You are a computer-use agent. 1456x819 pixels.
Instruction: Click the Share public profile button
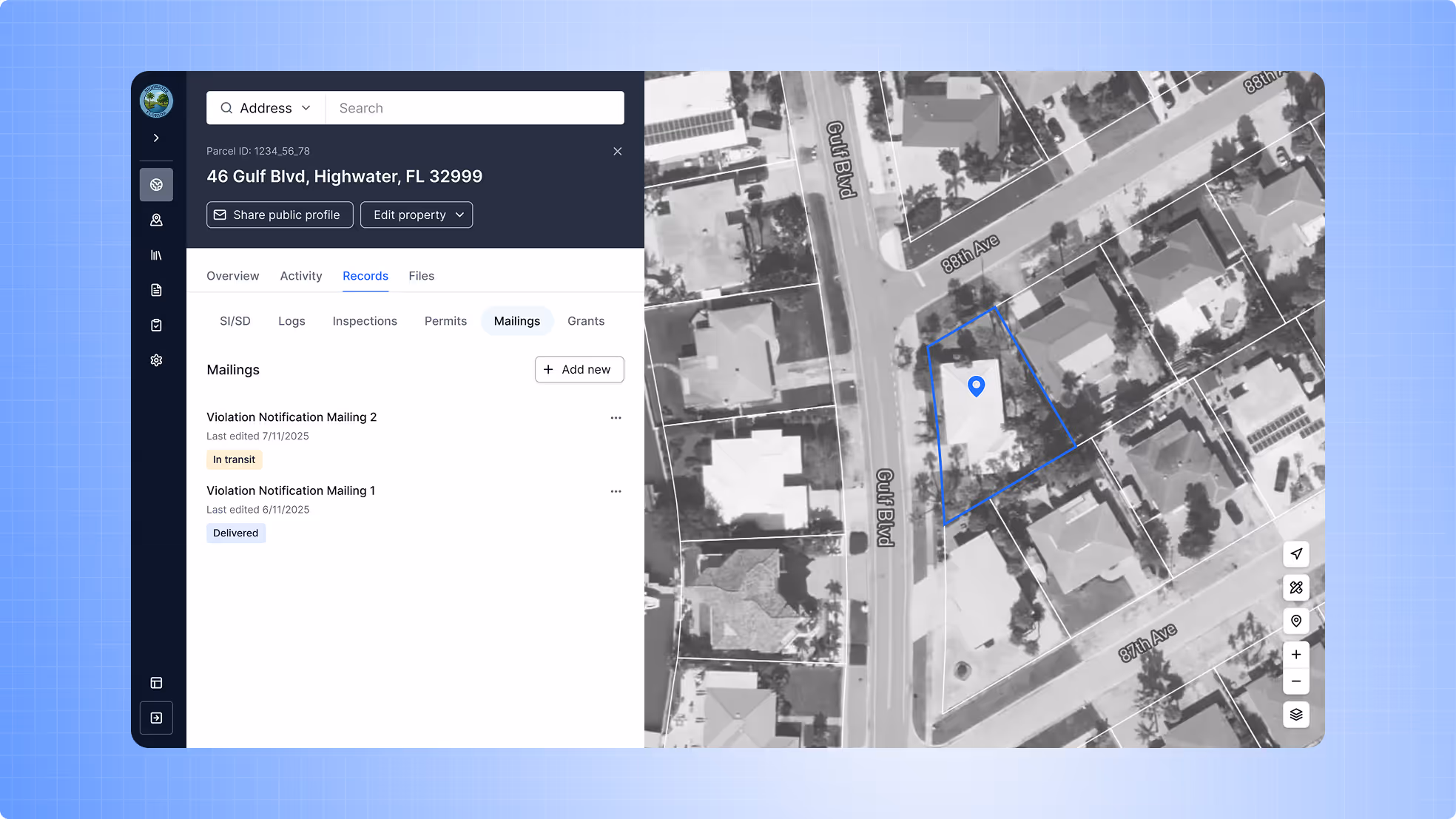pyautogui.click(x=280, y=215)
